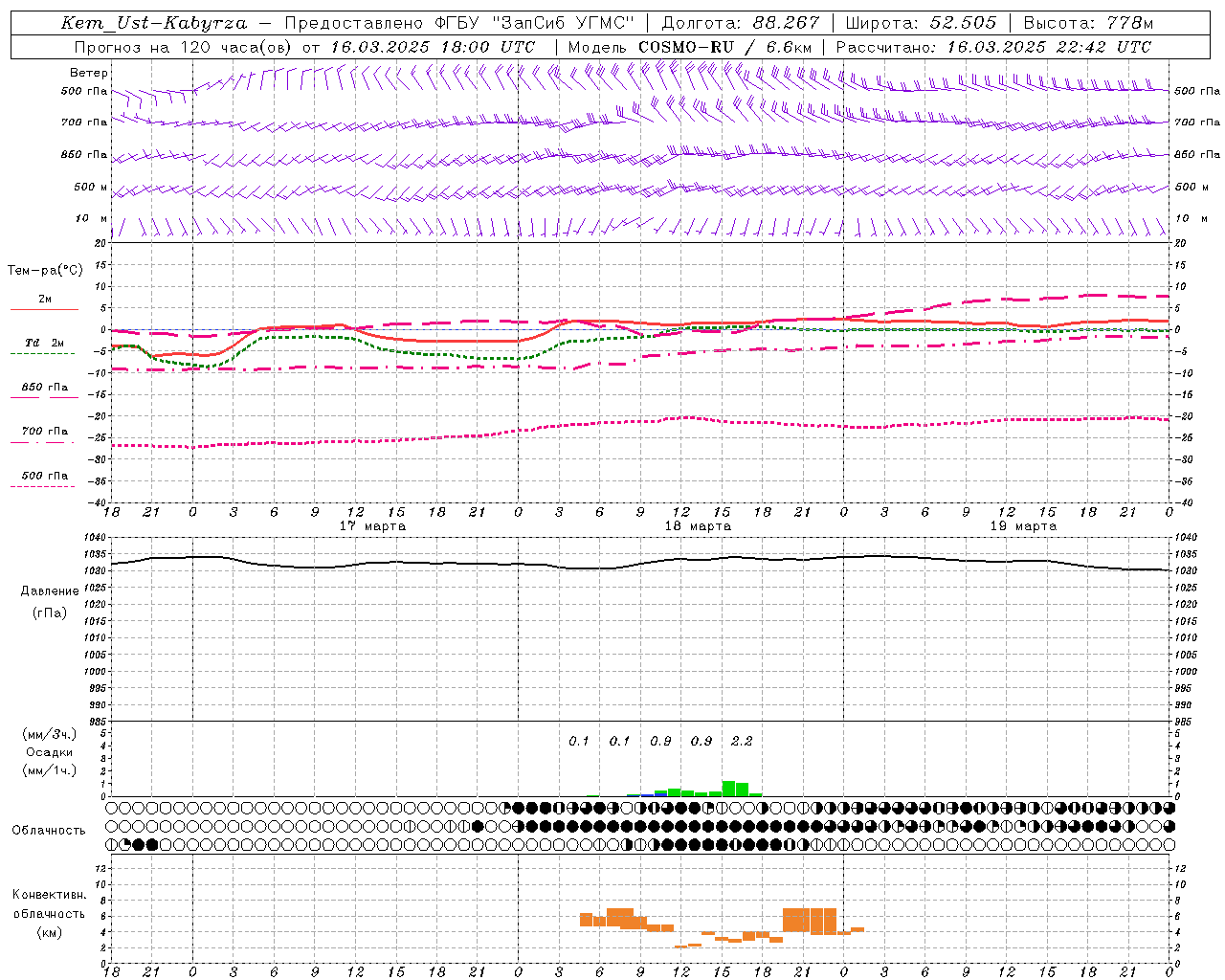Click the Широта: 52.505 value
Screen dimensions: 1225x980
click(921, 23)
